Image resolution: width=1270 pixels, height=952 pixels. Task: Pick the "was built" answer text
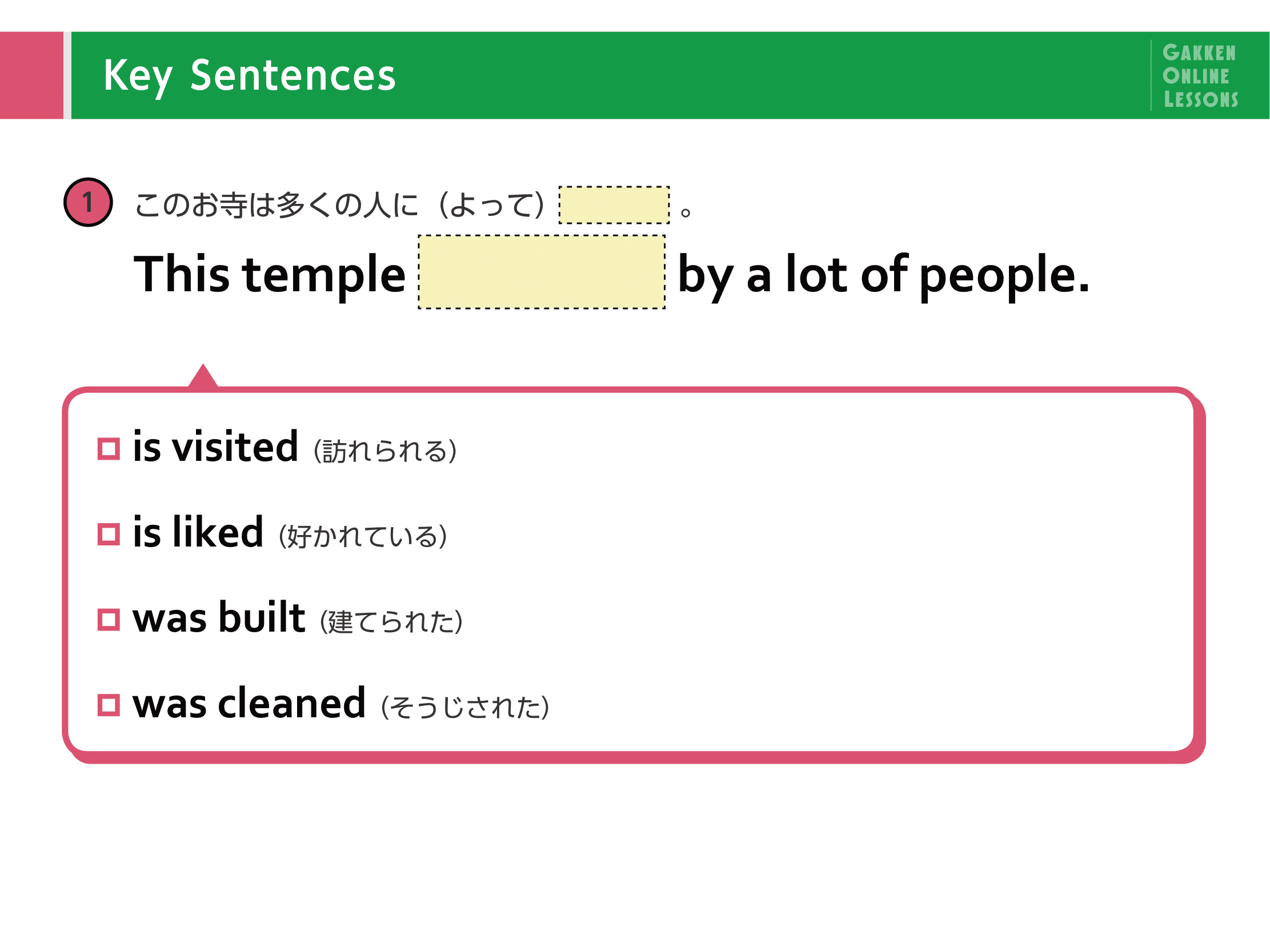click(219, 617)
